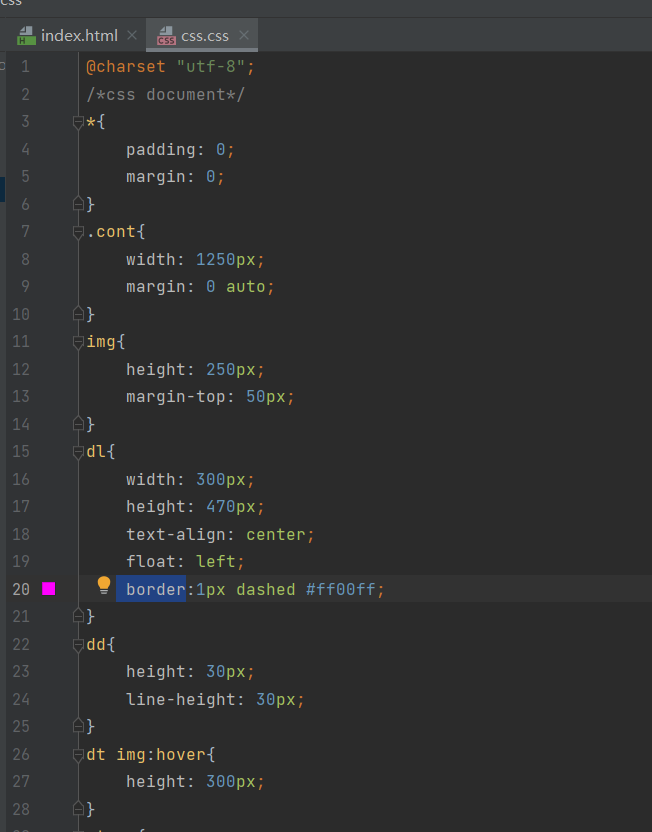Collapse the .cont rule block
The width and height of the screenshot is (652, 832).
point(78,232)
